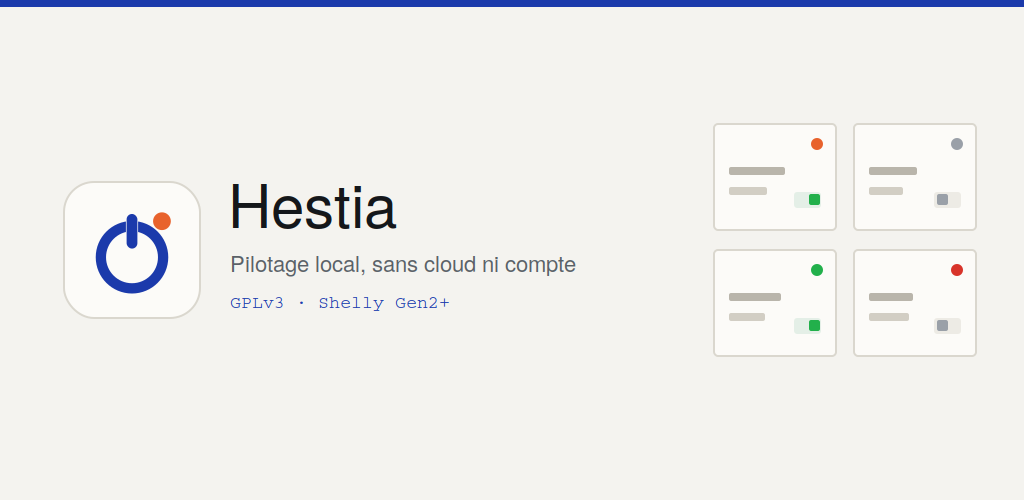
Task: Click the orange status dot on the top-left card
Action: coord(817,144)
